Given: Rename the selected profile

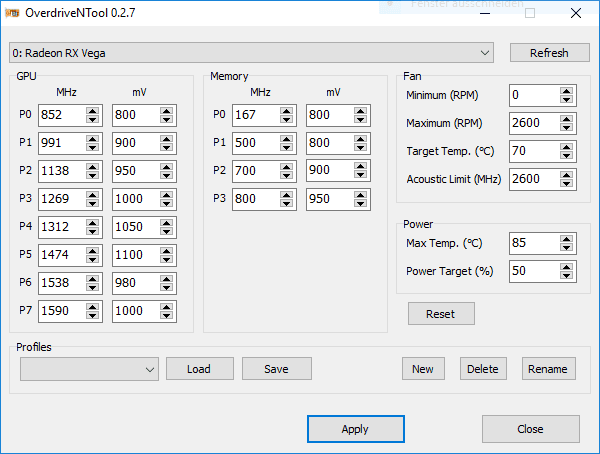Looking at the screenshot, I should click(549, 369).
